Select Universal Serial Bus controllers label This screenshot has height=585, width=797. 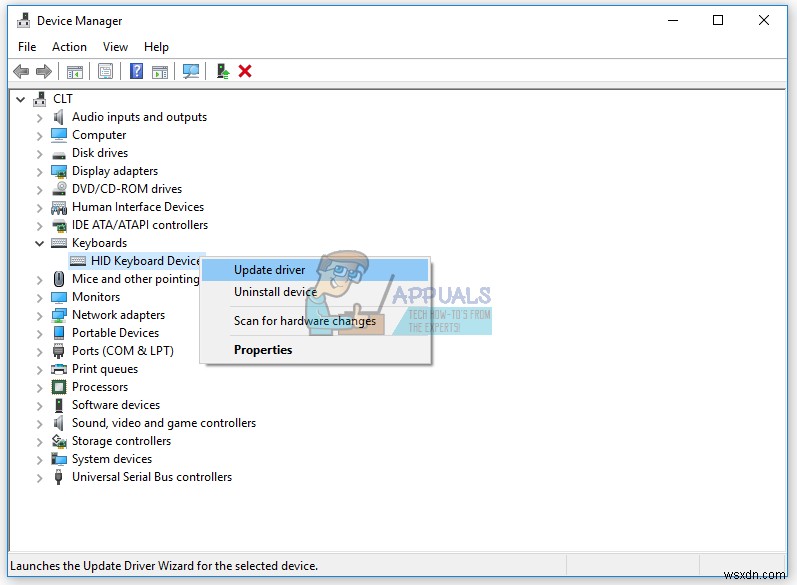tap(151, 477)
